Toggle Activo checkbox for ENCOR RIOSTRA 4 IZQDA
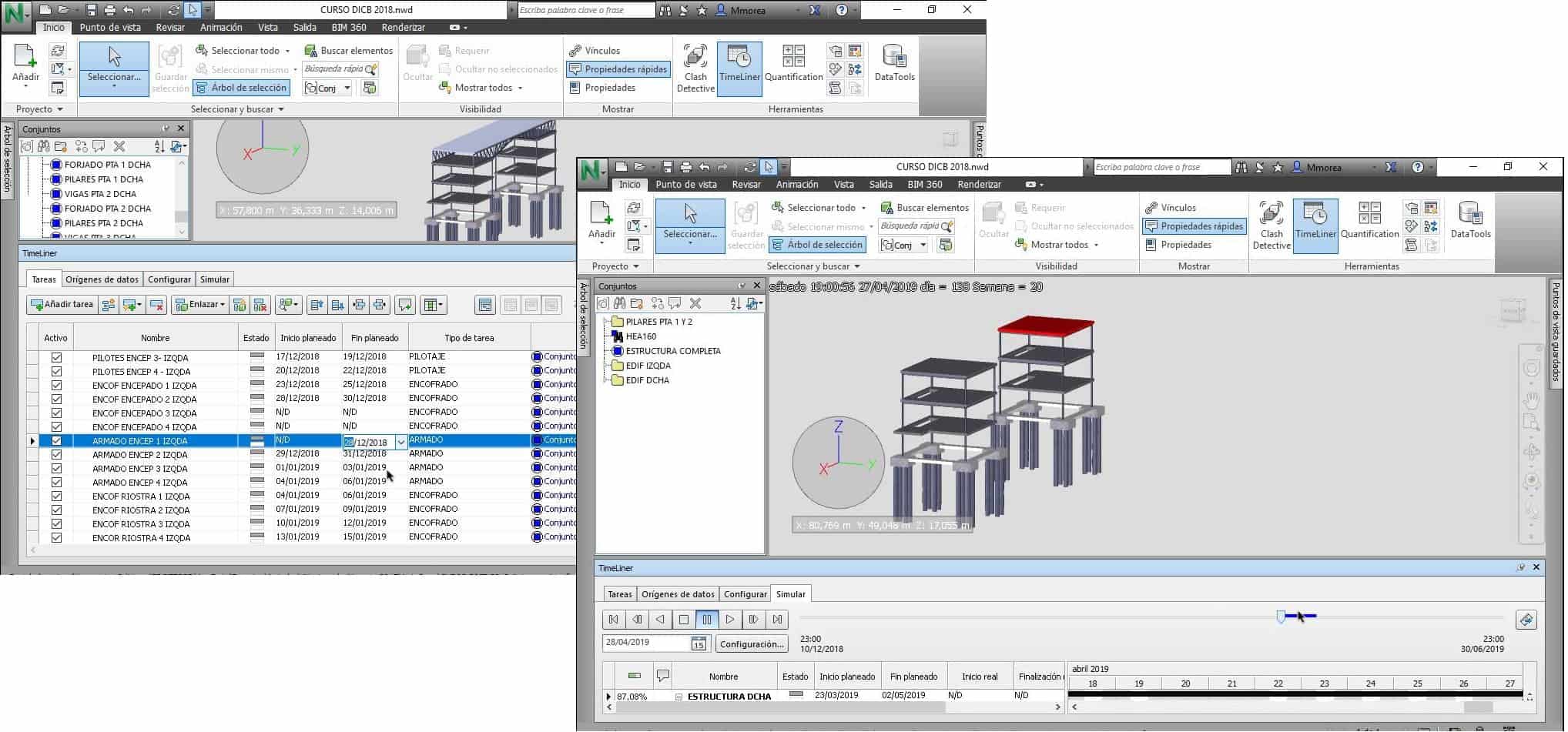 [x=56, y=538]
